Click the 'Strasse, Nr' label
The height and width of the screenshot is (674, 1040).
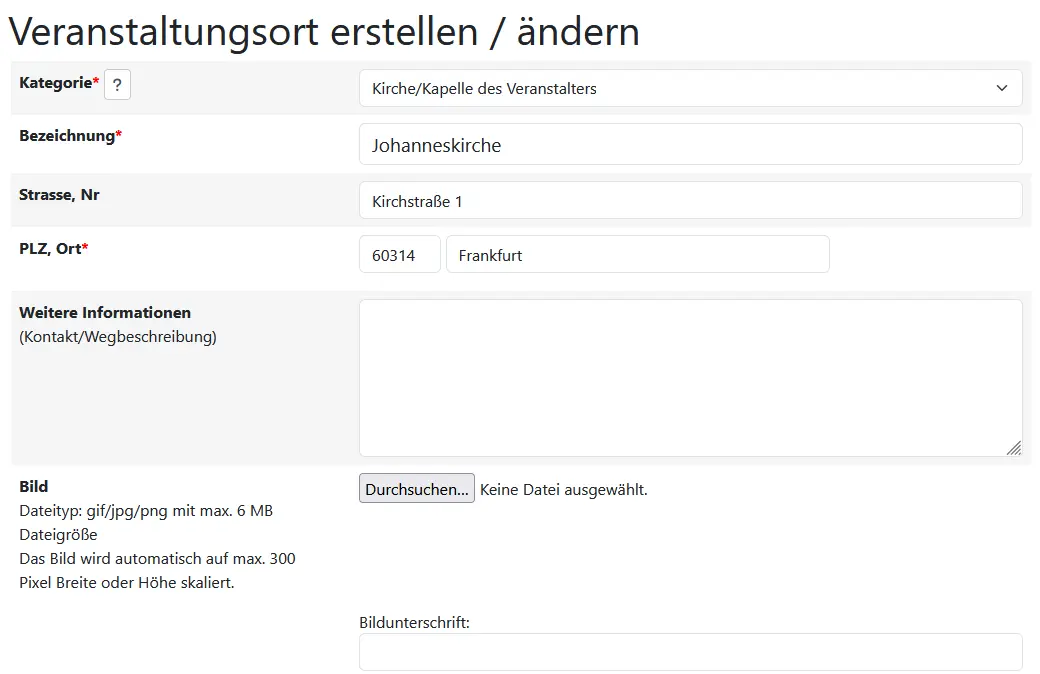59,195
